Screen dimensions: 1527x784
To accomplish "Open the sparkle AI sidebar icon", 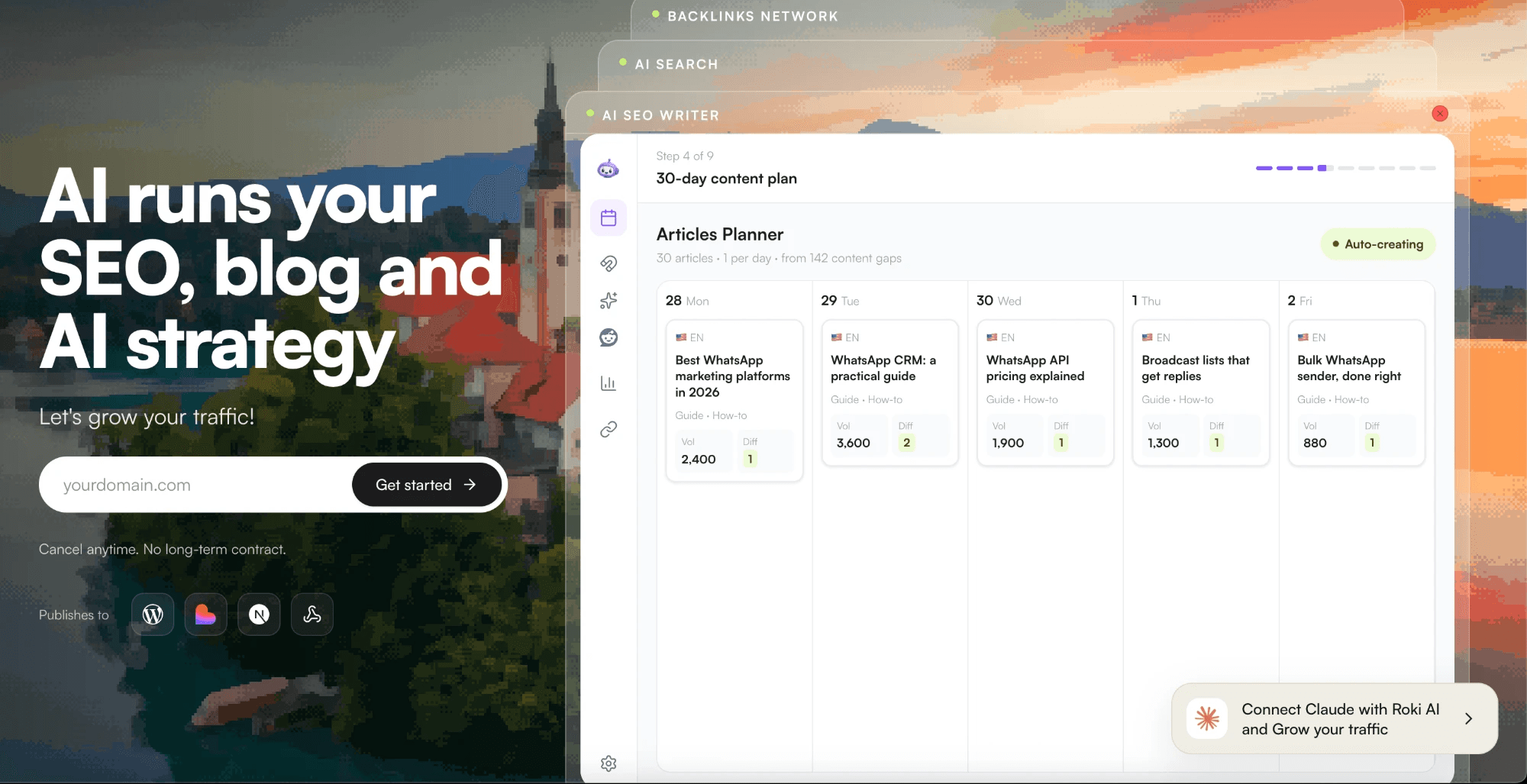I will pyautogui.click(x=609, y=300).
